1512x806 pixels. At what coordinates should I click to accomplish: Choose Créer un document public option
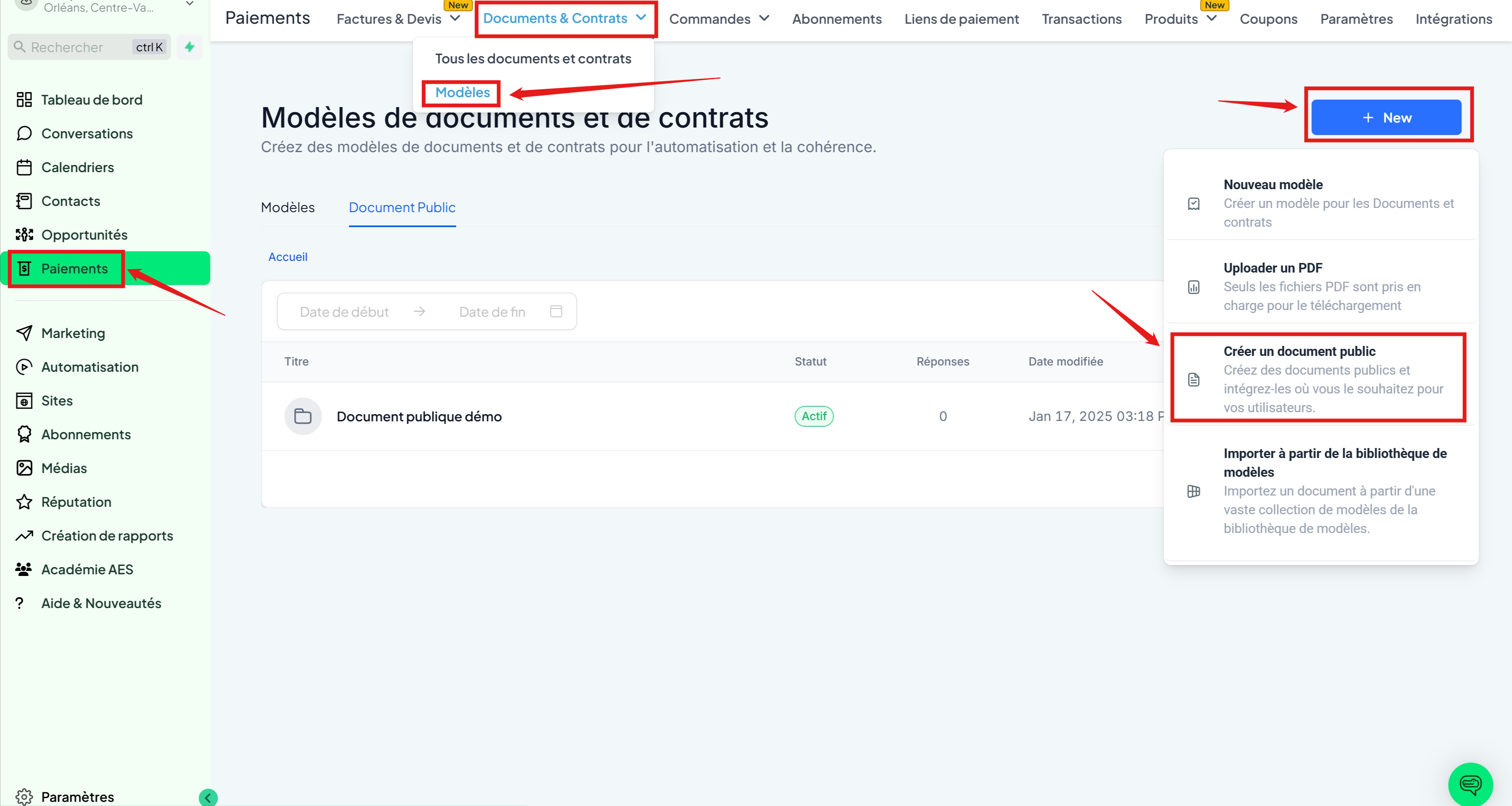[1321, 379]
